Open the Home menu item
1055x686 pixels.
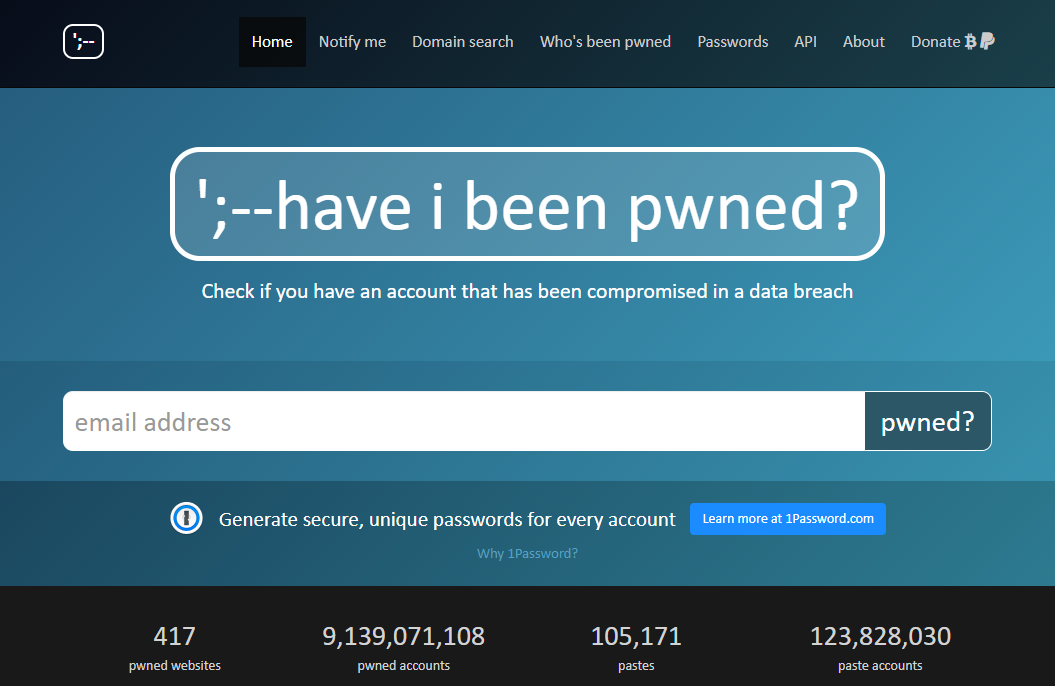click(272, 42)
